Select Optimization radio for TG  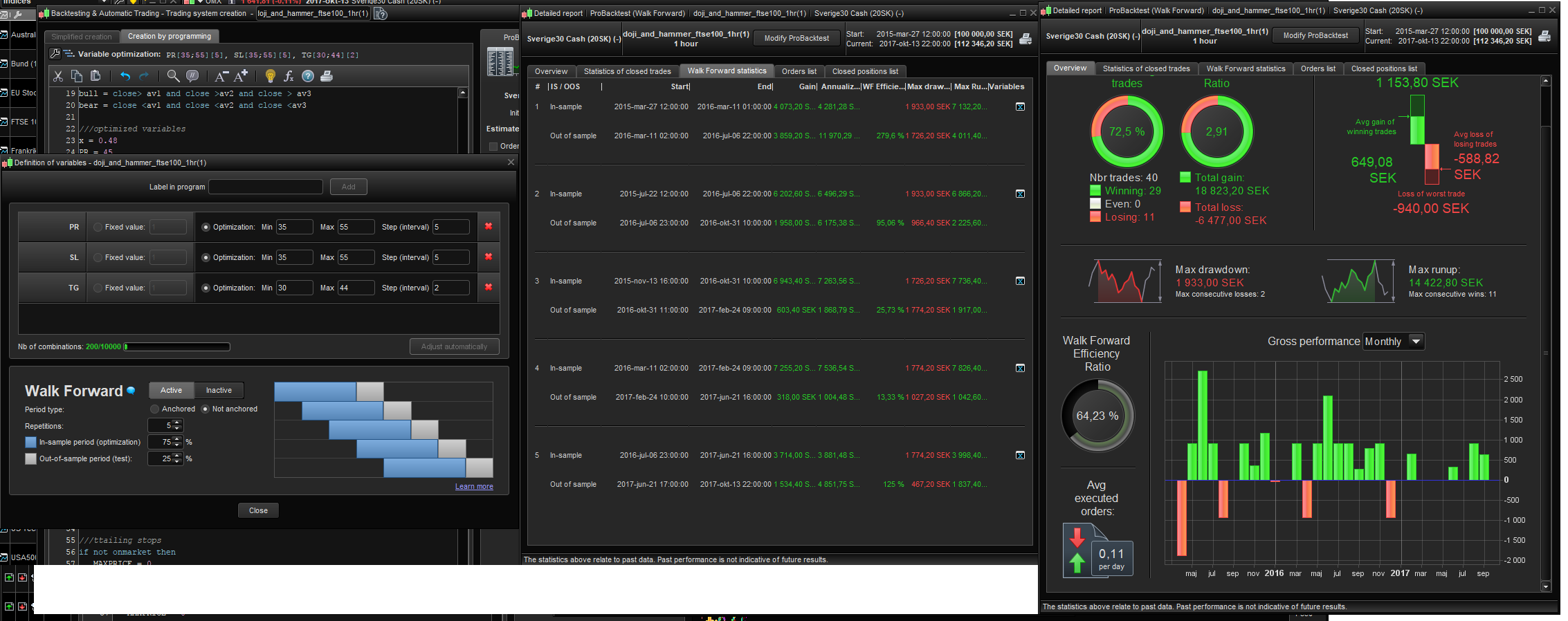(206, 288)
